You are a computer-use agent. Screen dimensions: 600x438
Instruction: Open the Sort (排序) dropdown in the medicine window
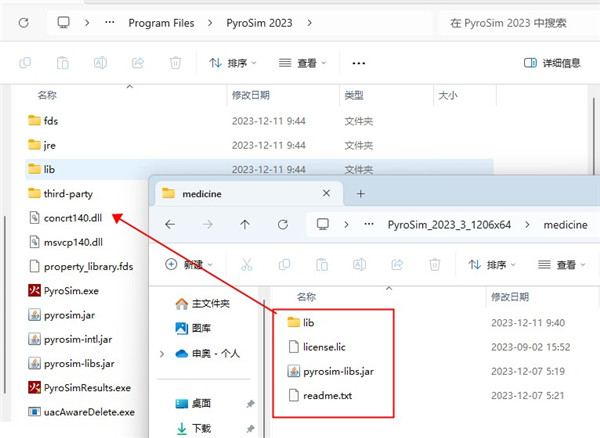[492, 264]
